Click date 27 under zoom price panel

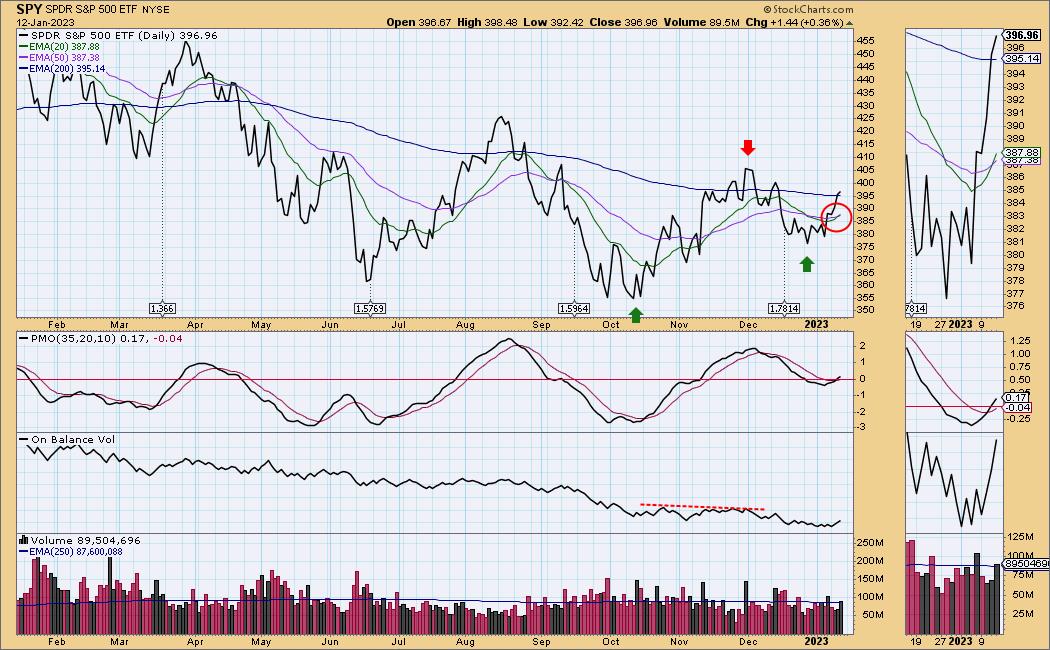[x=940, y=325]
